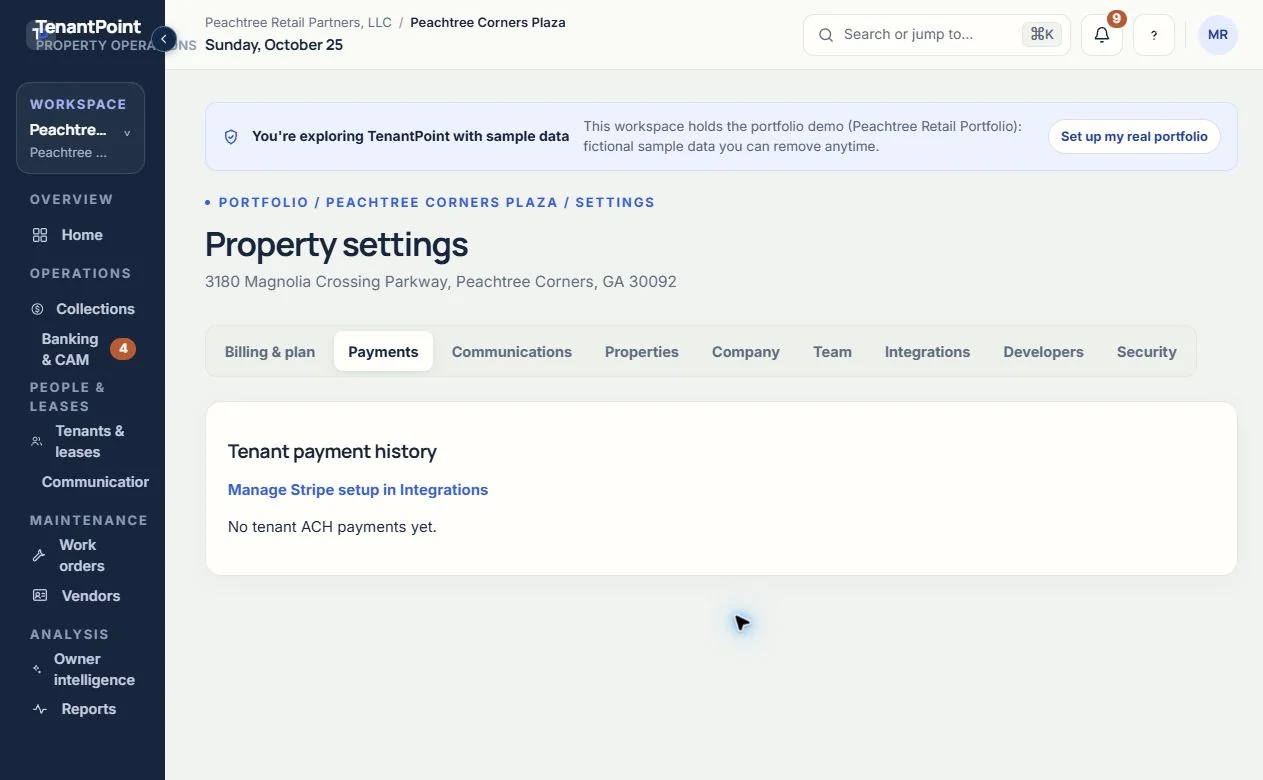Open the help question mark button
This screenshot has height=780, width=1263.
click(x=1154, y=35)
